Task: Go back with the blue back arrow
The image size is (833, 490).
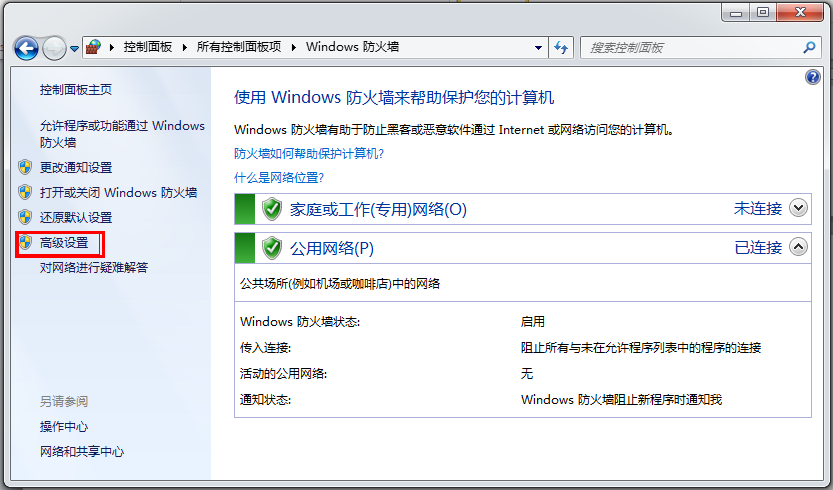Action: pos(26,48)
